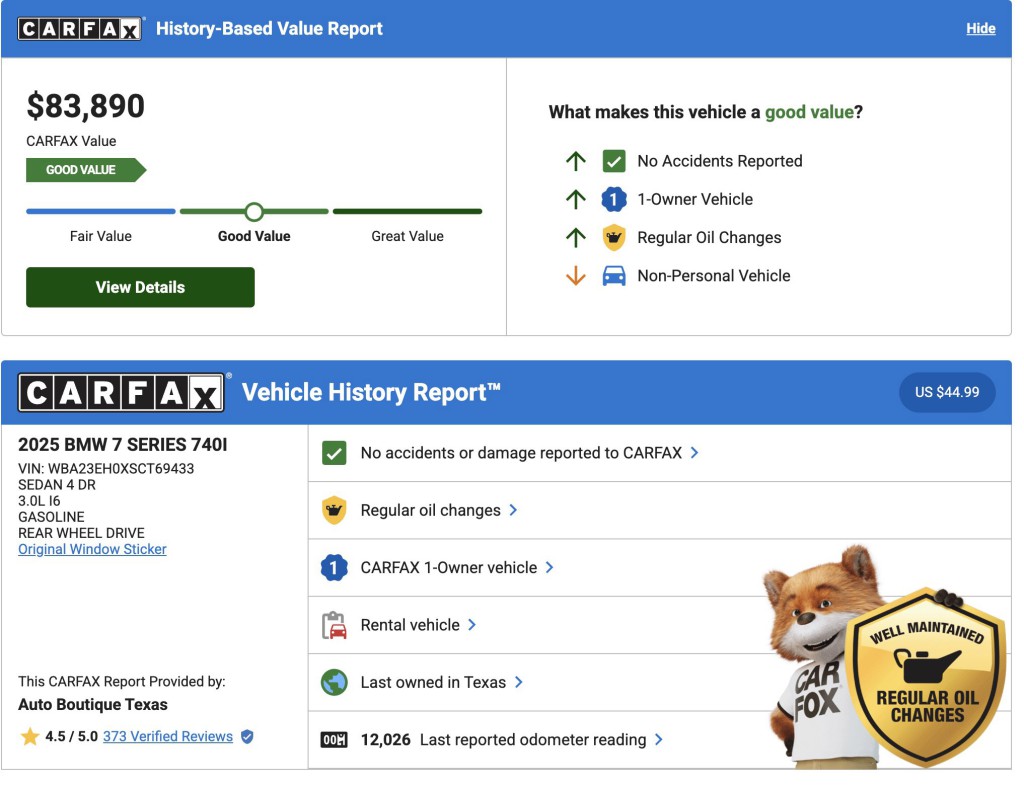Screen dimensions: 1024x788
Task: Click green checkmark icon for no accidents or damage
Action: 334,453
